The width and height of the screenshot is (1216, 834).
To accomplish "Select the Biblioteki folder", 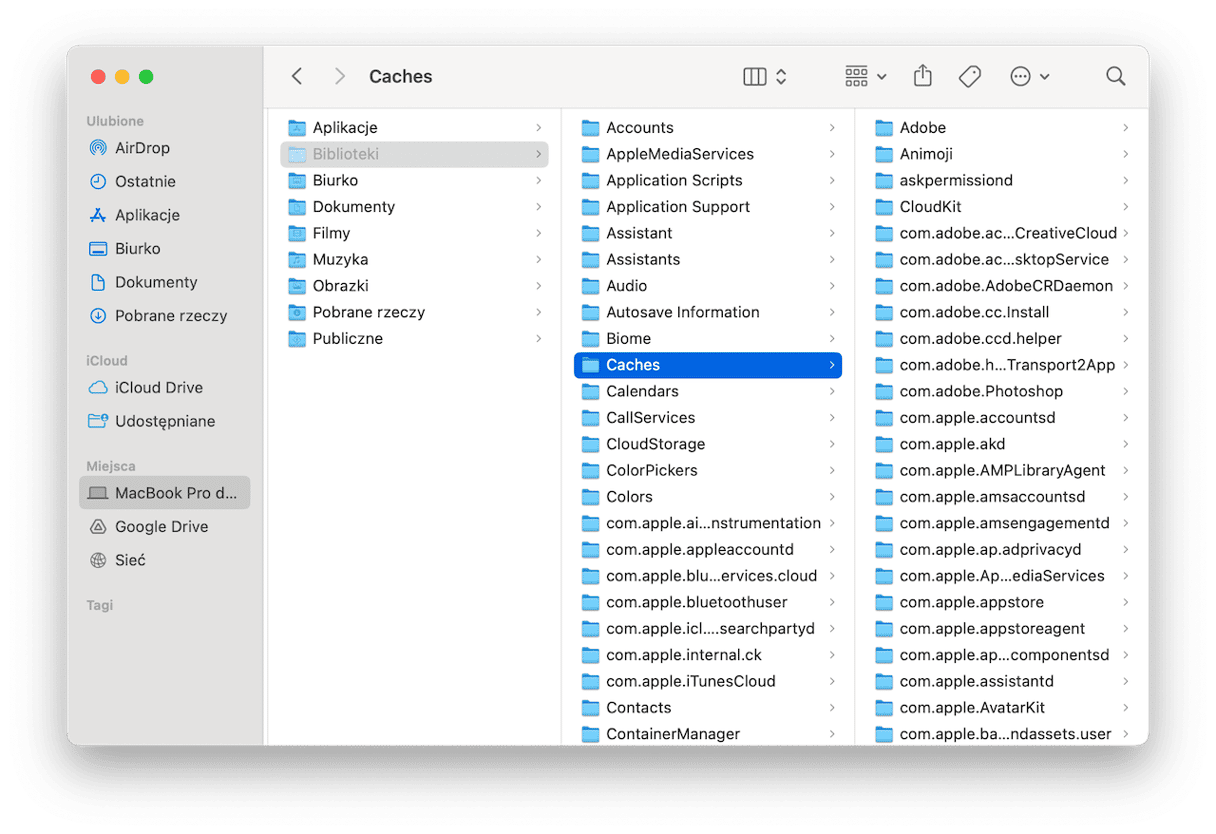I will pyautogui.click(x=414, y=154).
